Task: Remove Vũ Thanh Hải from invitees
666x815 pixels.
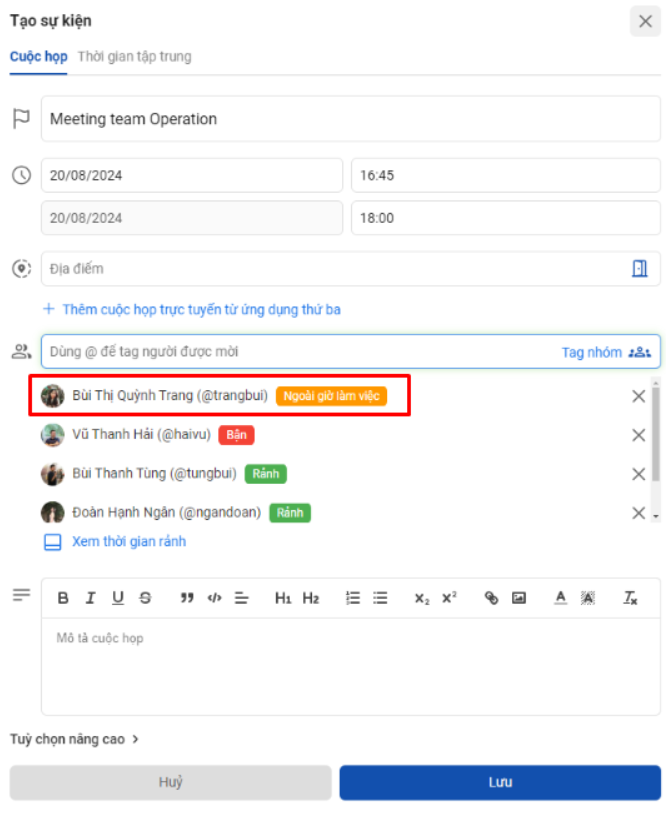Action: pyautogui.click(x=638, y=435)
